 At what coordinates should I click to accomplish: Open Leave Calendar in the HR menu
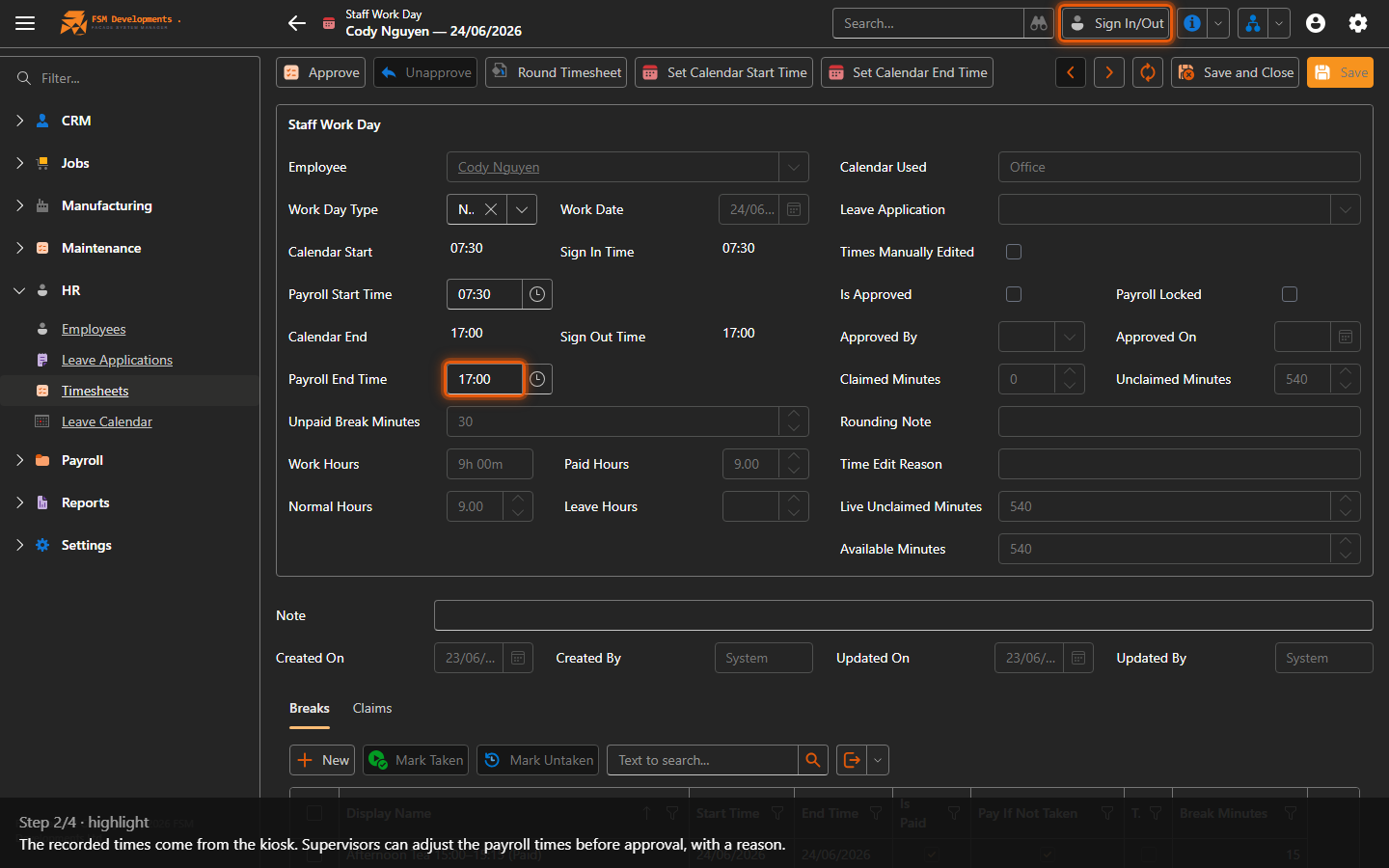click(x=107, y=421)
